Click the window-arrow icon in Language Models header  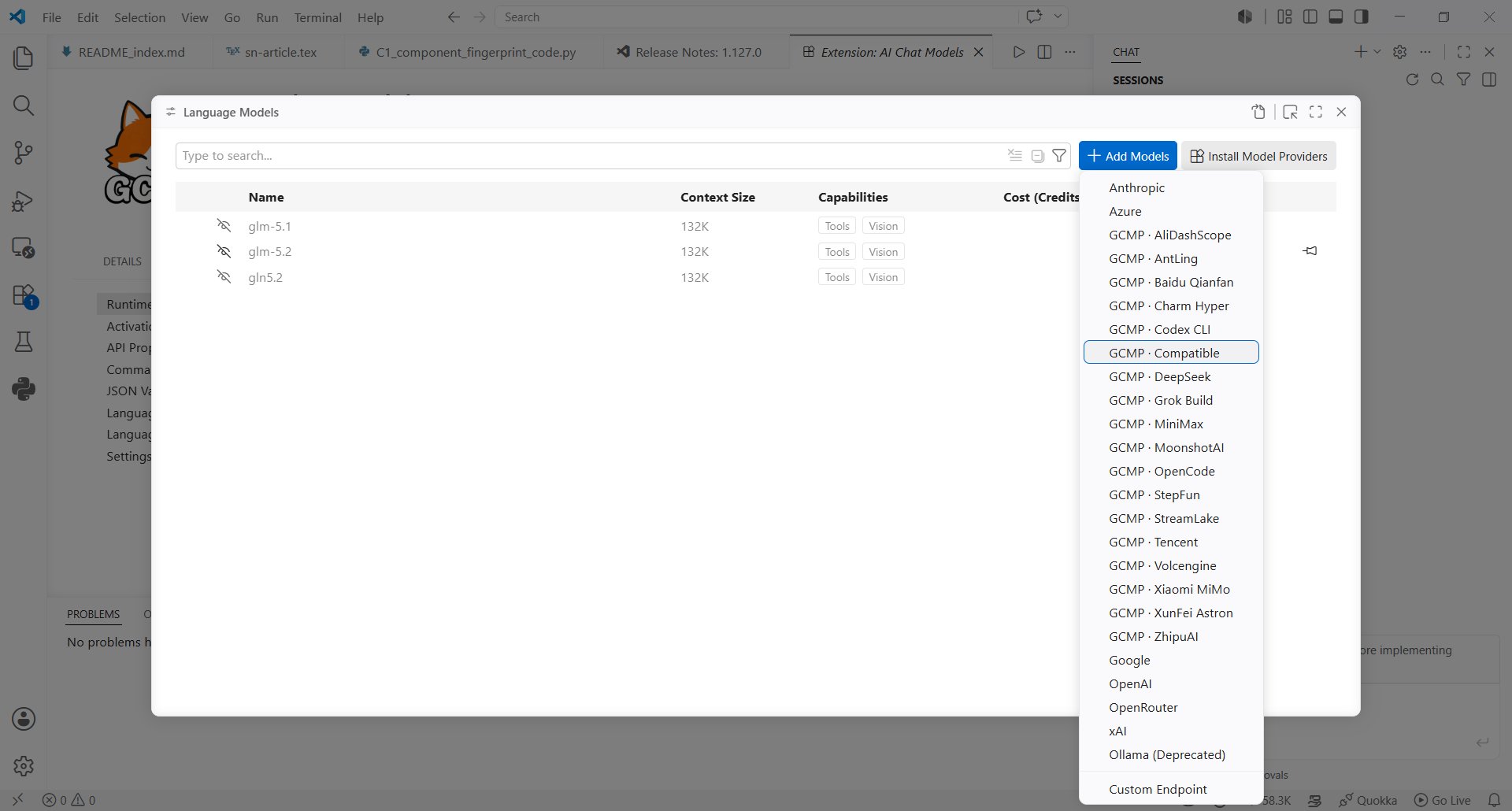[x=1290, y=112]
